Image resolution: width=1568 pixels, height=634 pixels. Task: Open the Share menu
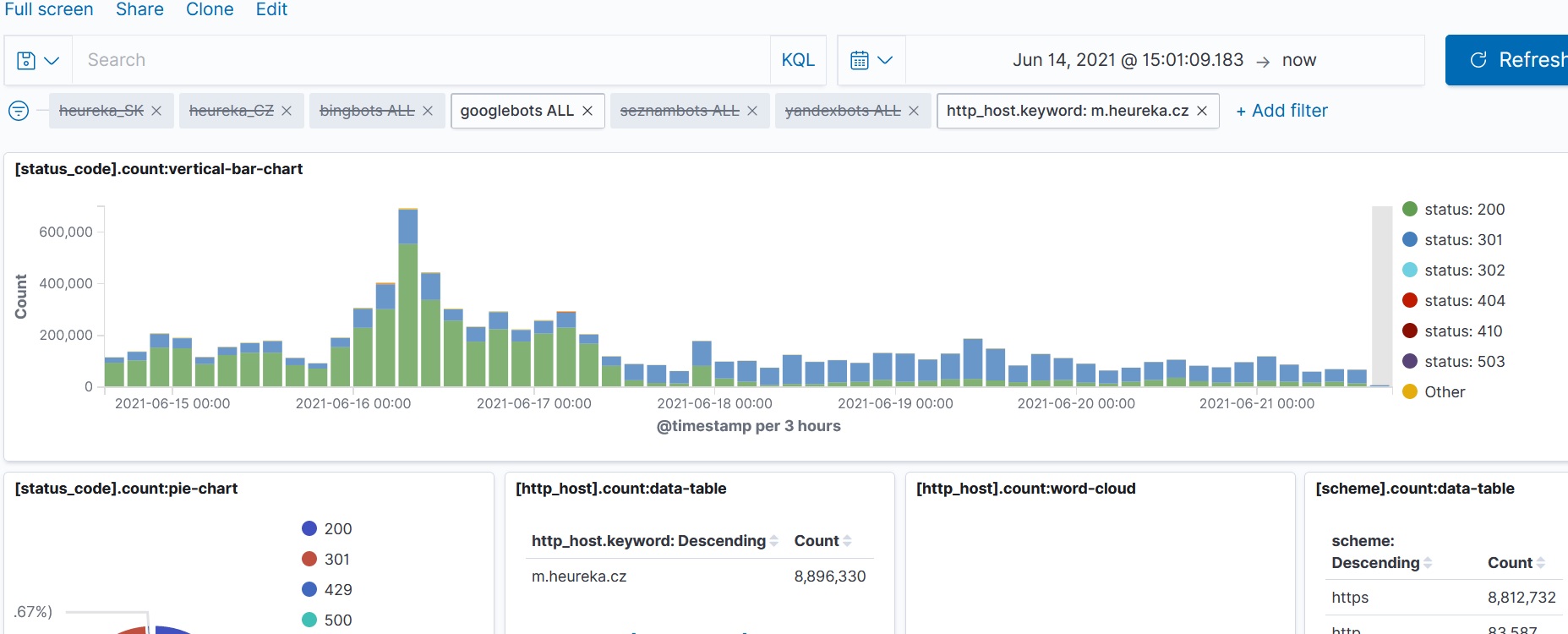pyautogui.click(x=139, y=9)
